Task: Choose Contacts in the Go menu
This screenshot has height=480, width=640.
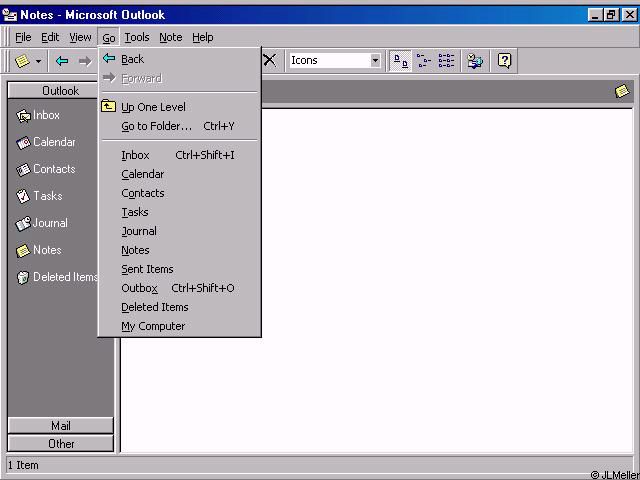Action: tap(179, 193)
